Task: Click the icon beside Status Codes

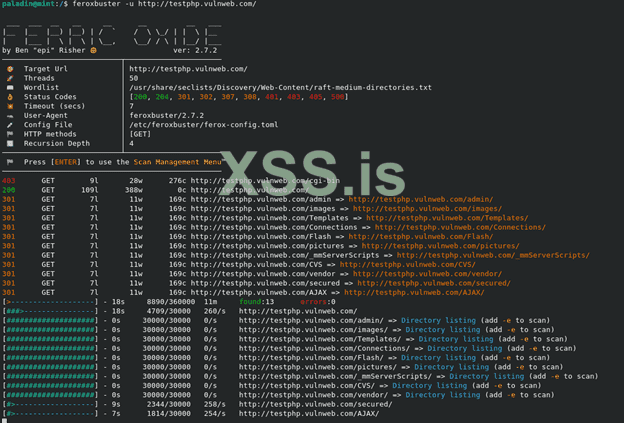Action: (10, 97)
